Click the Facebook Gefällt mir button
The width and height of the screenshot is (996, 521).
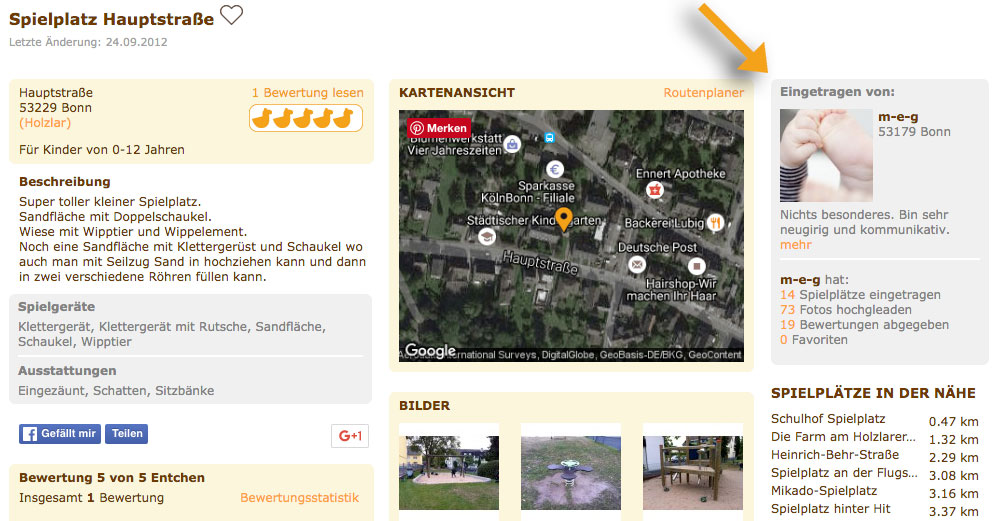coord(60,433)
